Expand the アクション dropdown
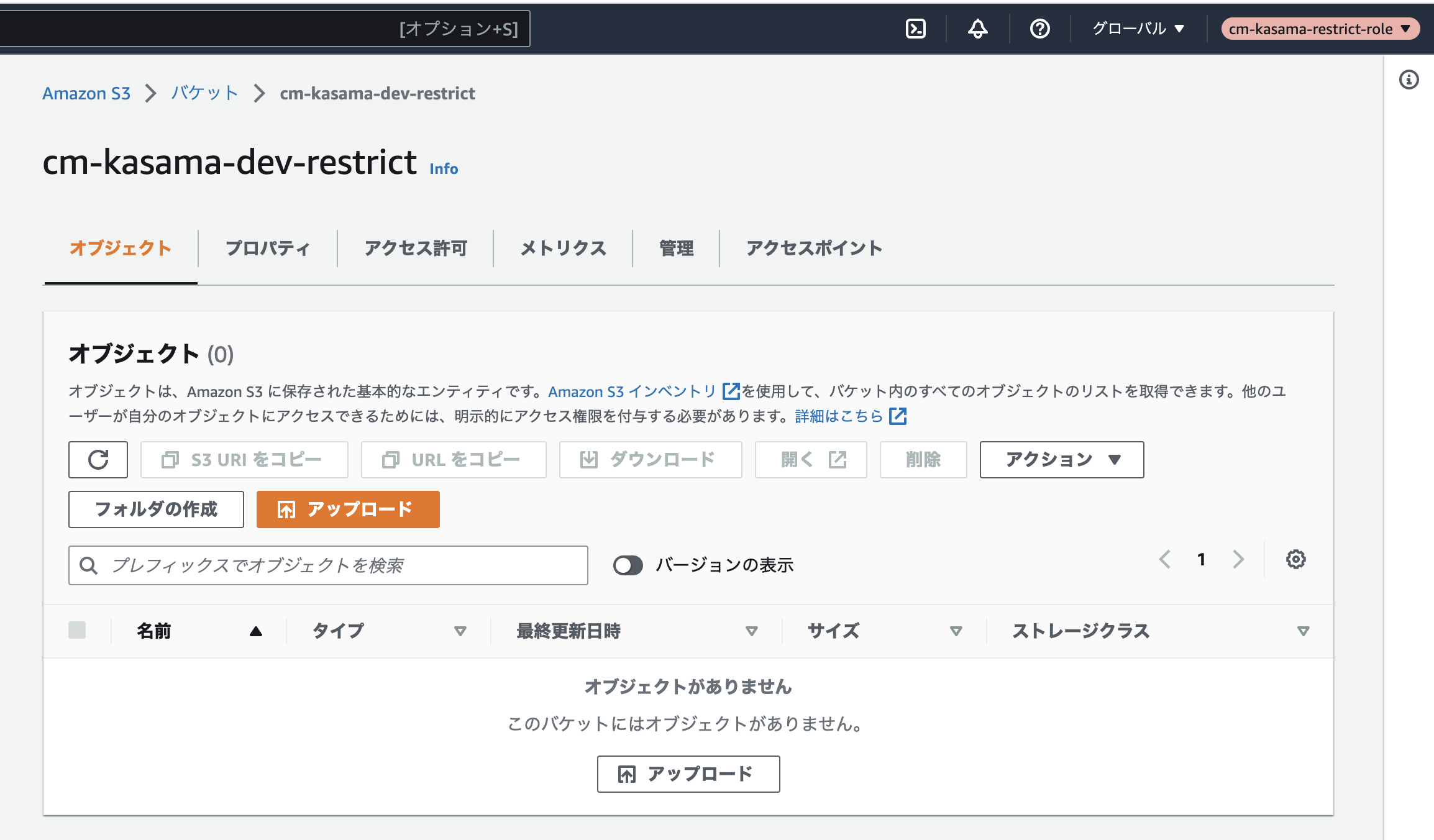 coord(1062,460)
